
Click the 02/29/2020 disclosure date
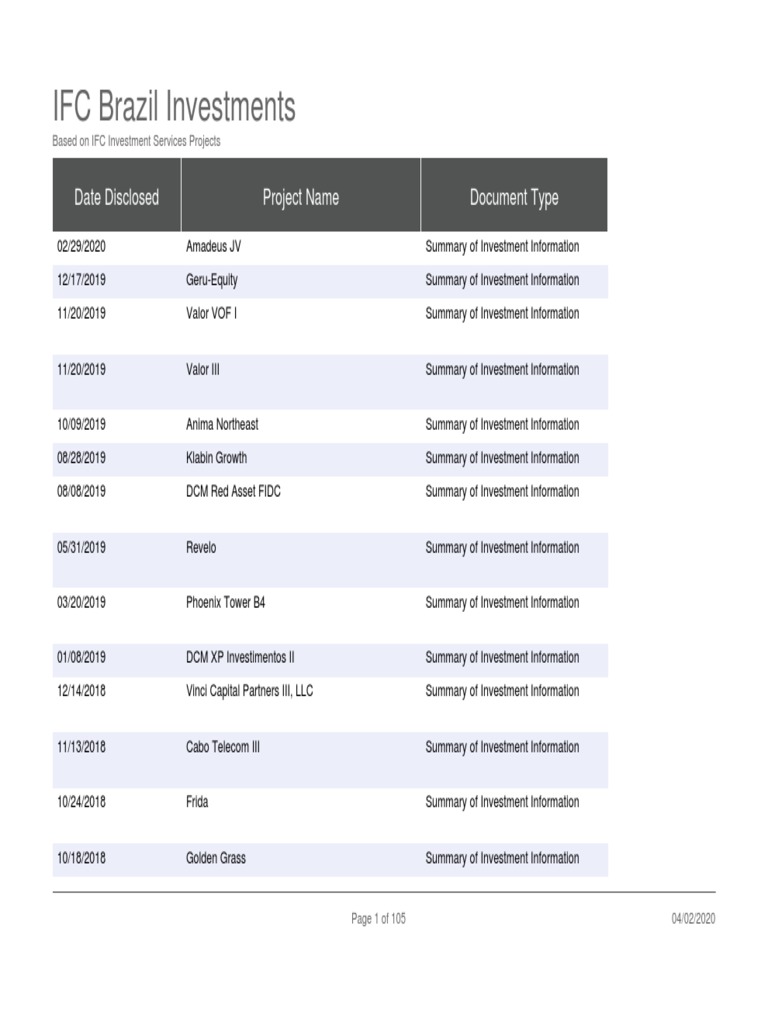tap(81, 246)
